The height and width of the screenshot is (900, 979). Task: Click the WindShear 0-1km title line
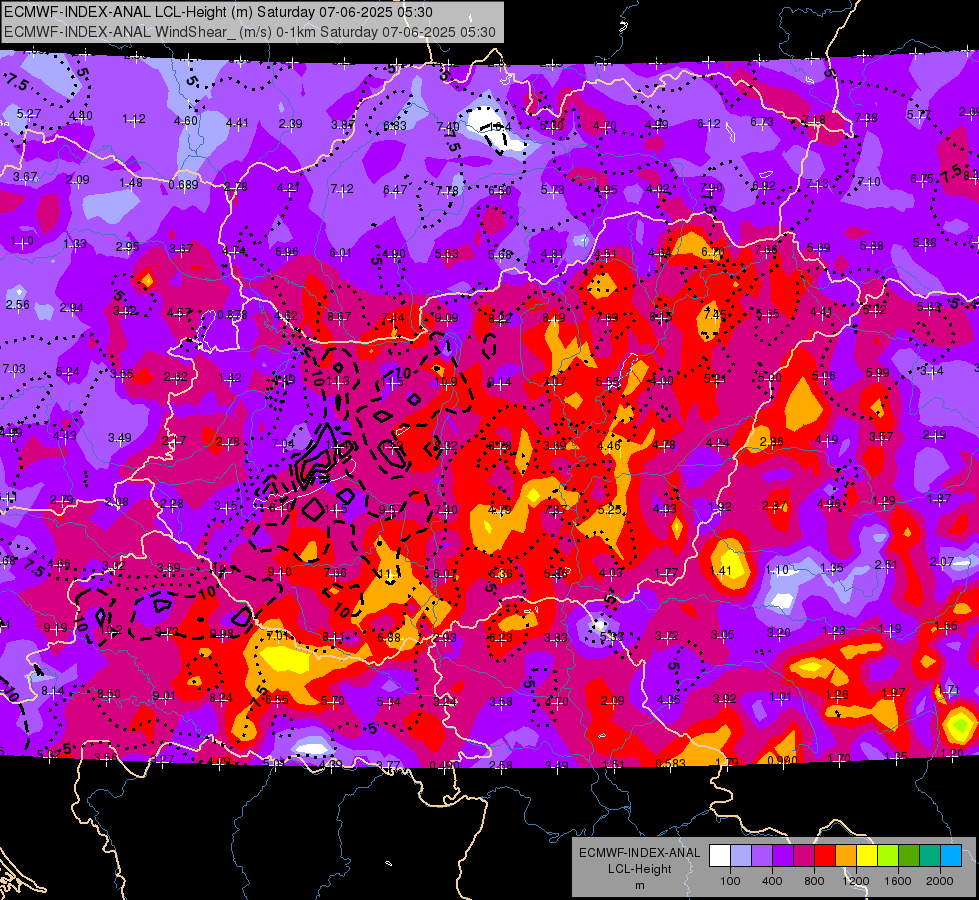pos(250,32)
